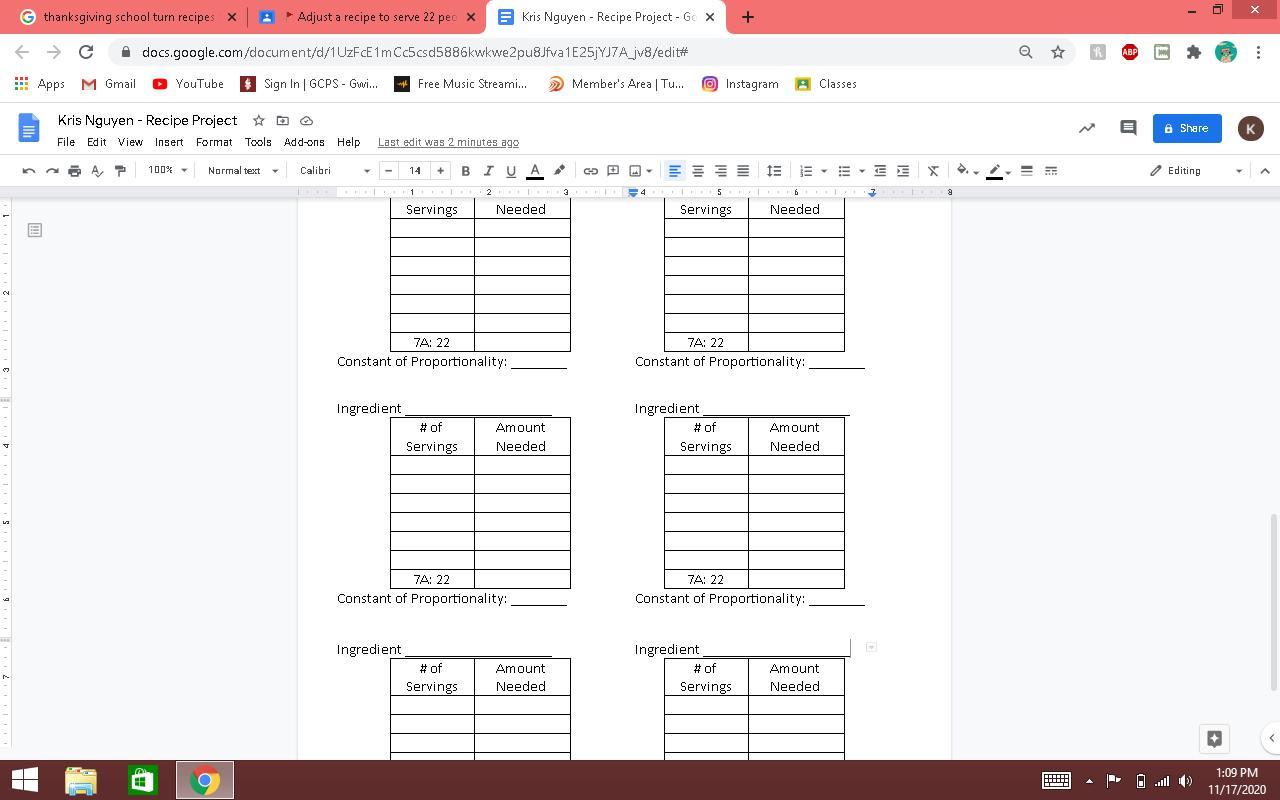Open the Last edit was 2 minutes ago link

pyautogui.click(x=448, y=142)
